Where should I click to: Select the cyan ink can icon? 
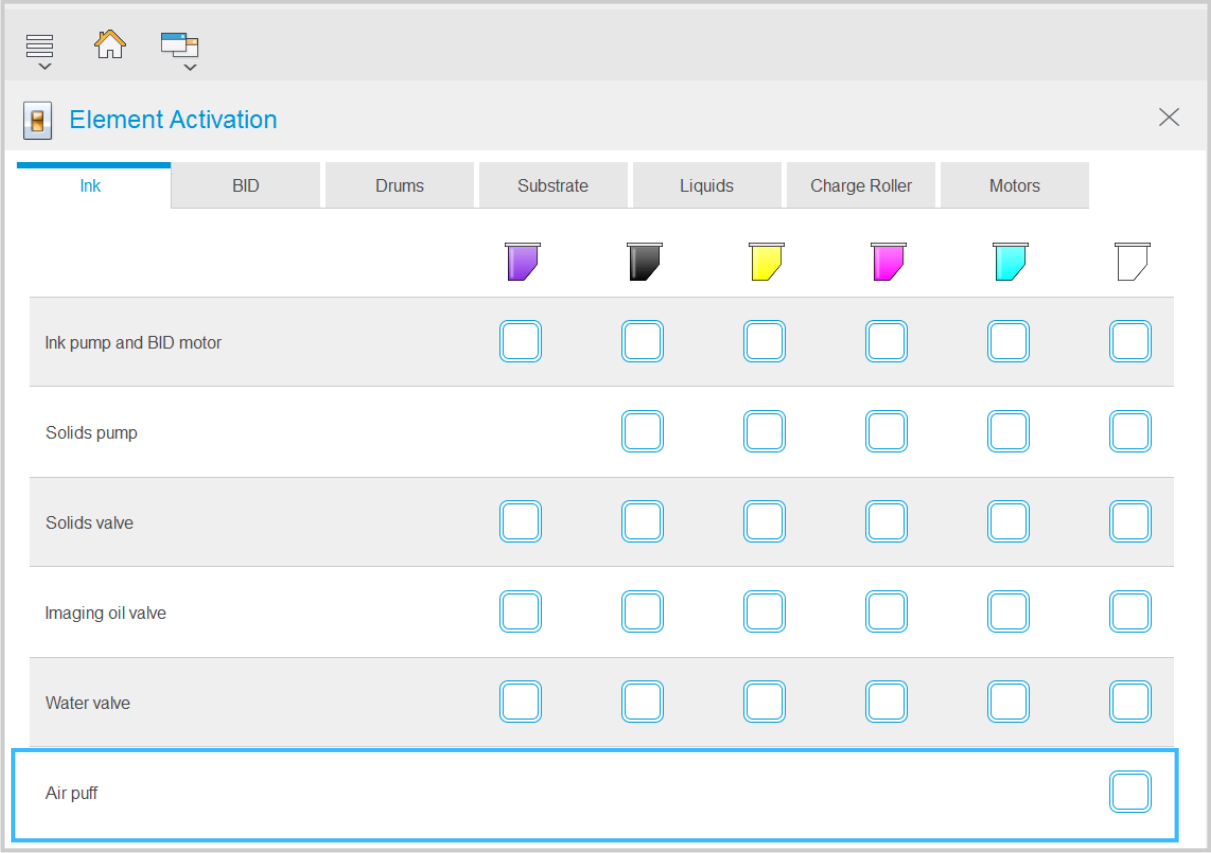coord(1010,261)
